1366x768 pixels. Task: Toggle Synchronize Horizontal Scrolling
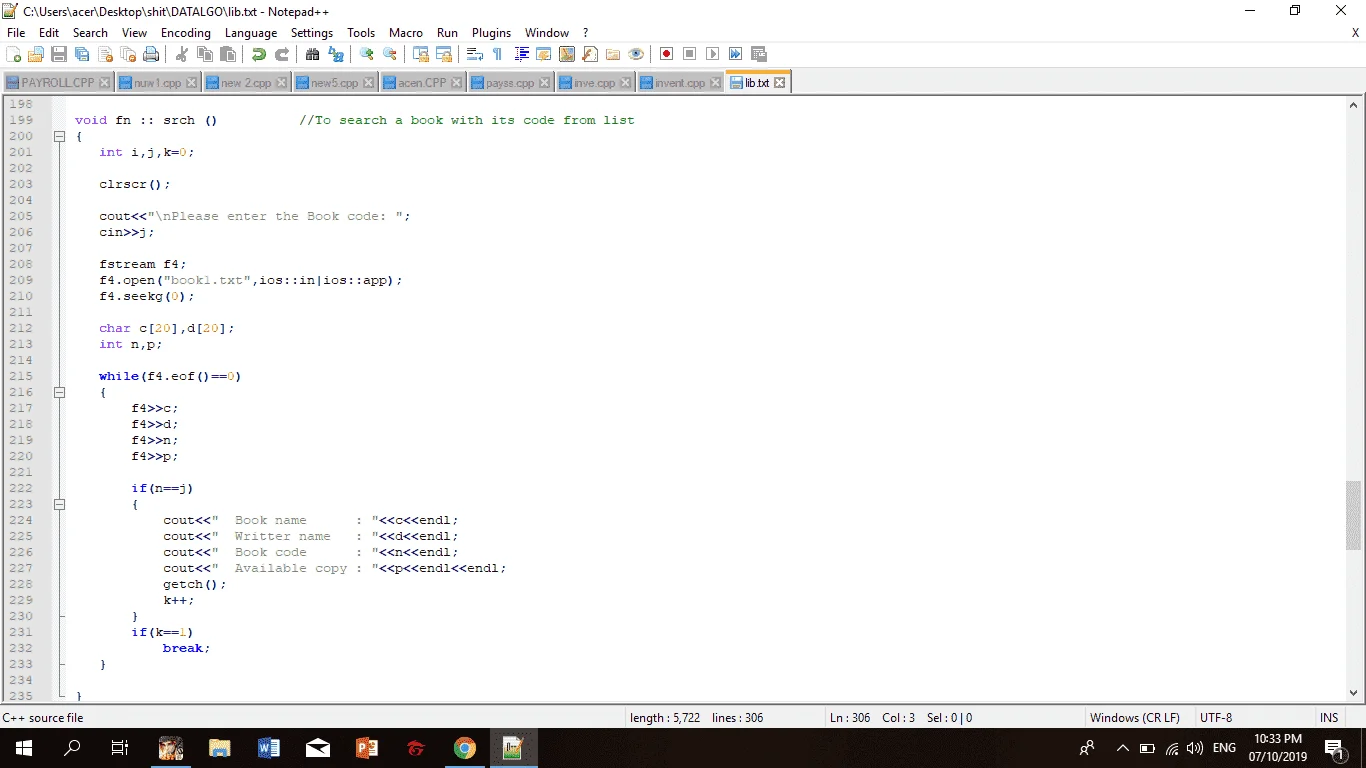[x=444, y=54]
